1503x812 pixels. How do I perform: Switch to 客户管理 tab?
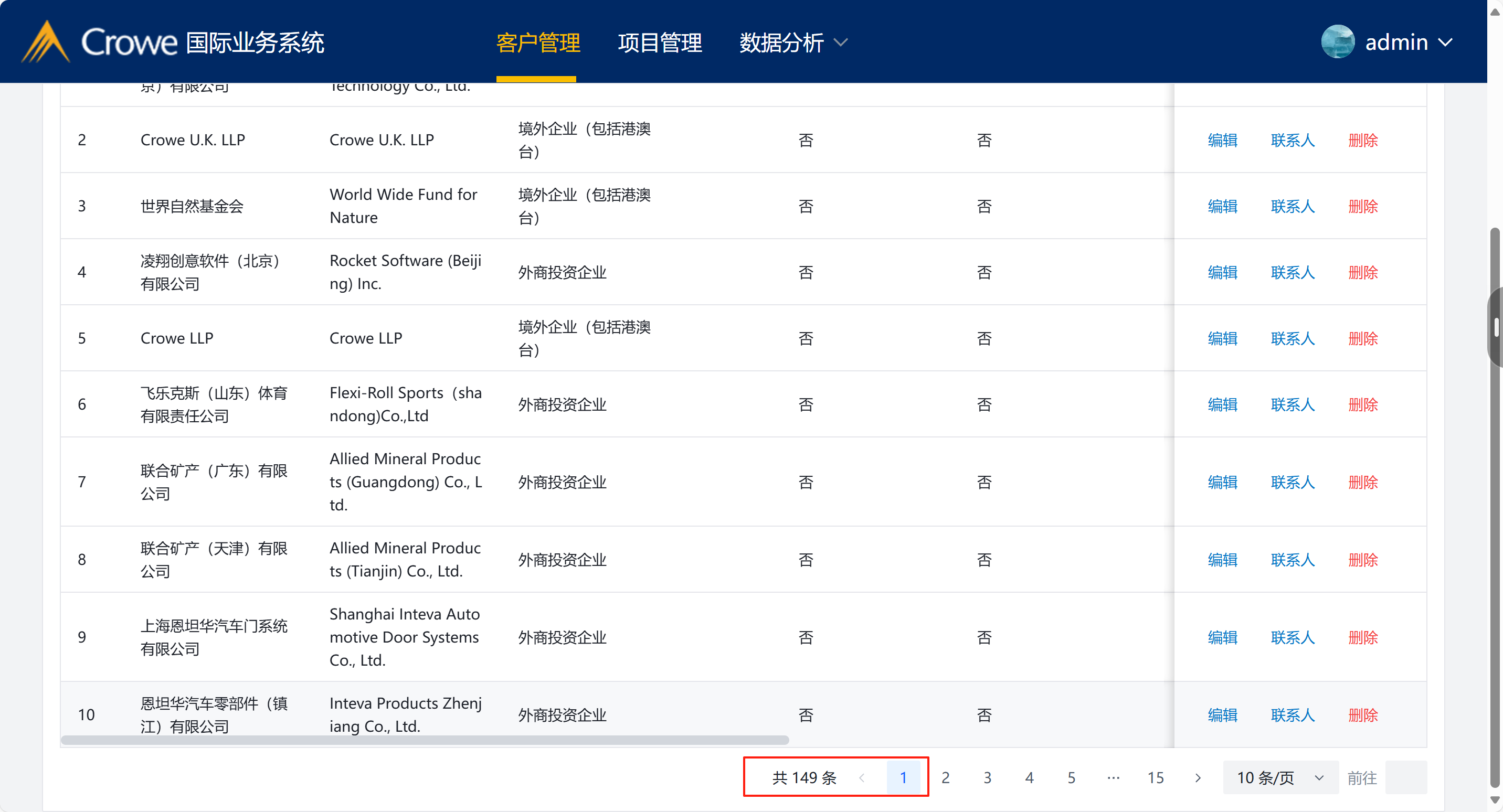tap(537, 42)
